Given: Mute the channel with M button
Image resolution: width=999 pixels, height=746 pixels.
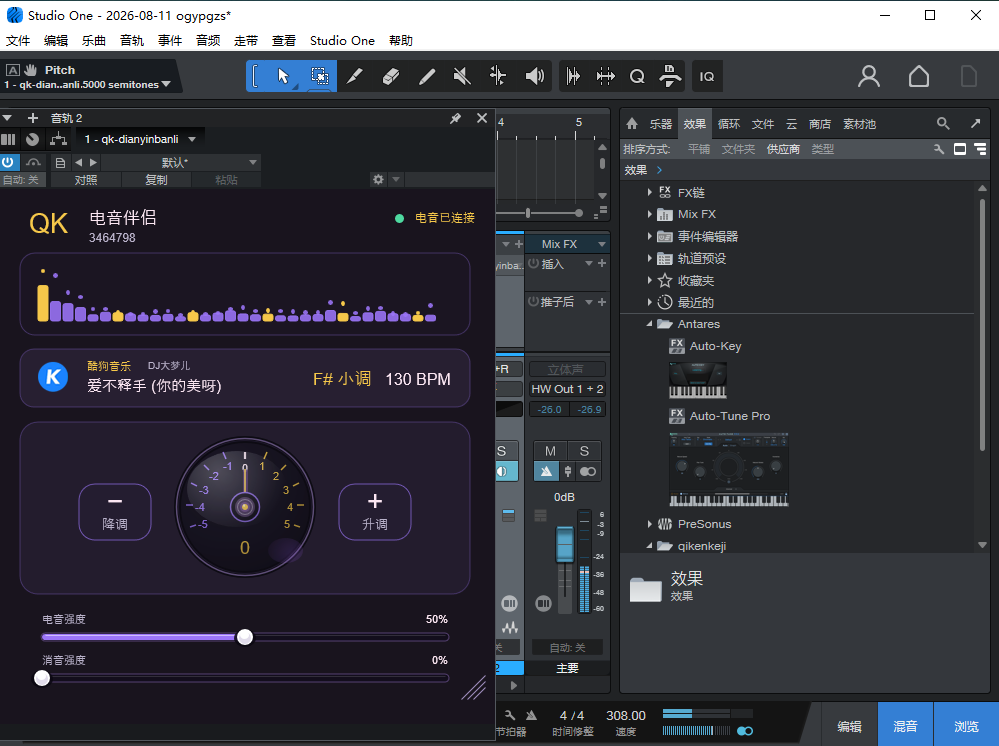Looking at the screenshot, I should pos(550,451).
